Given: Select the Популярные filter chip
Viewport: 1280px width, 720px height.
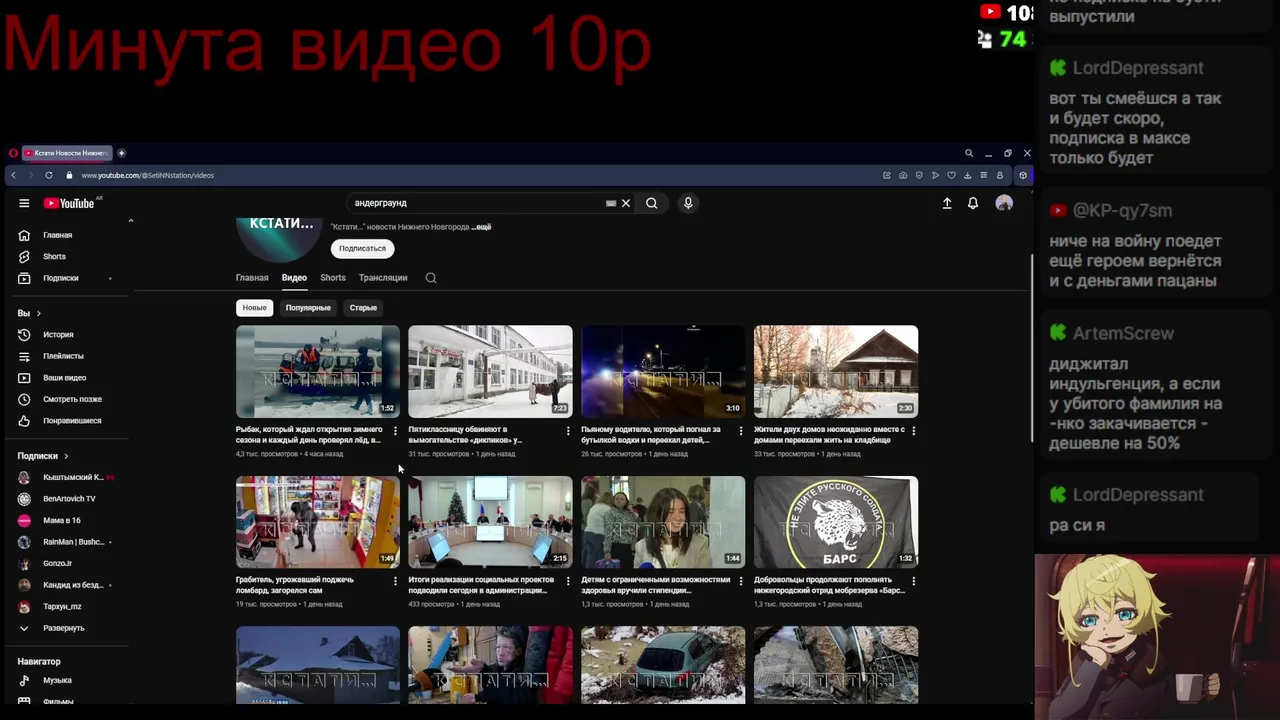Looking at the screenshot, I should pos(308,308).
